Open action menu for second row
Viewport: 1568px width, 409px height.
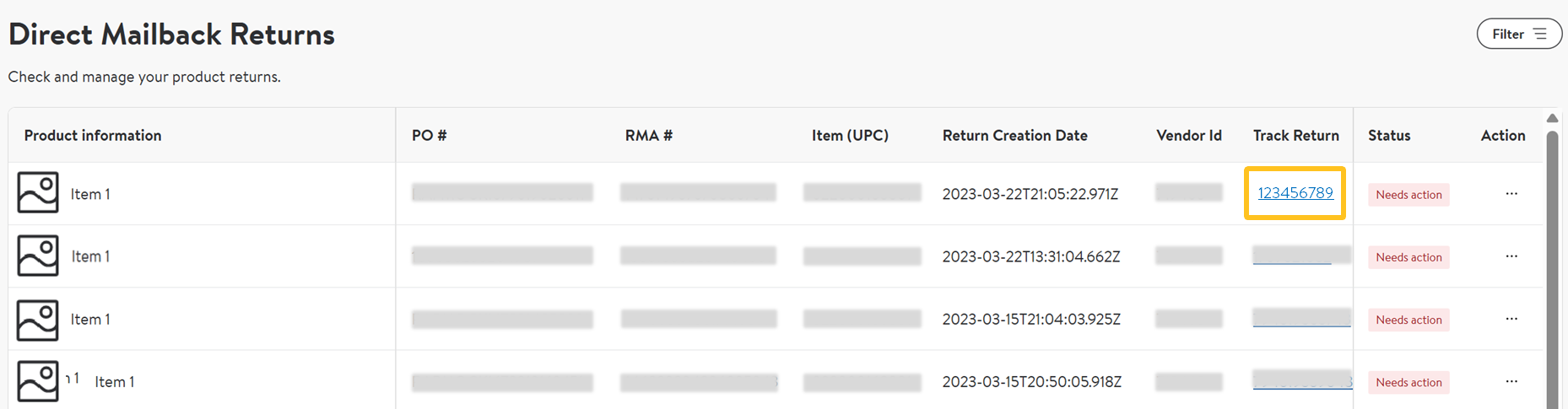click(x=1511, y=256)
